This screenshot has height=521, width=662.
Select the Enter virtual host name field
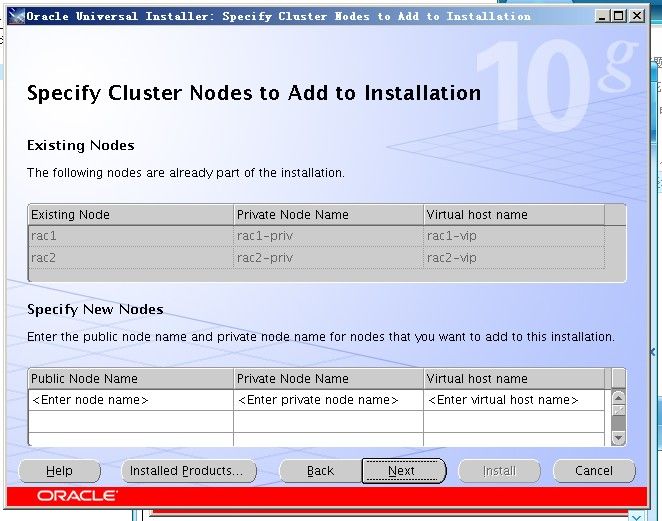point(514,400)
